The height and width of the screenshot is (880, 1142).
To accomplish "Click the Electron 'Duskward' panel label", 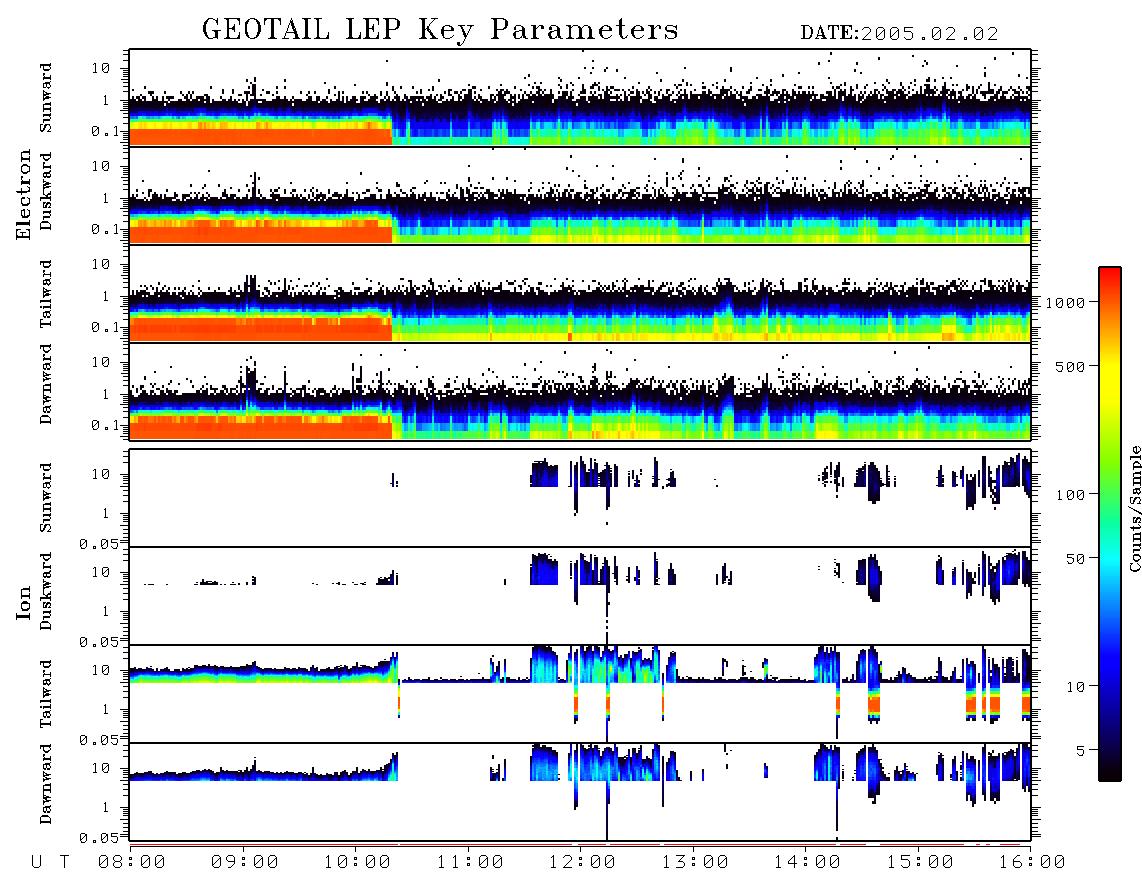I will 46,192.
